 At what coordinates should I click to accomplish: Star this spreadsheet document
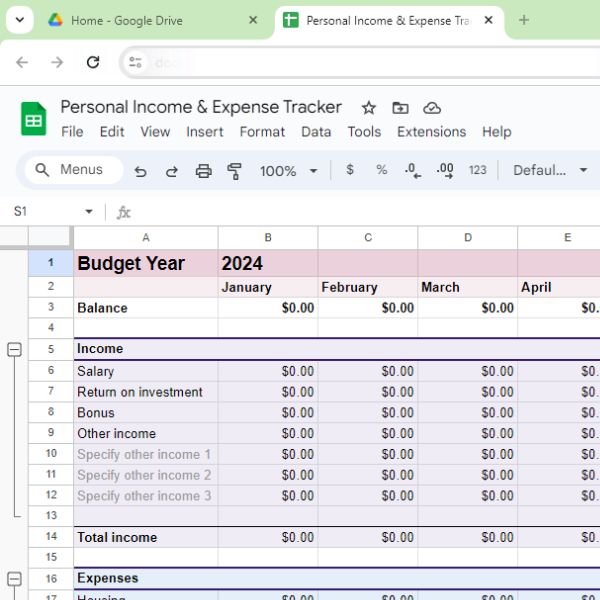[368, 108]
